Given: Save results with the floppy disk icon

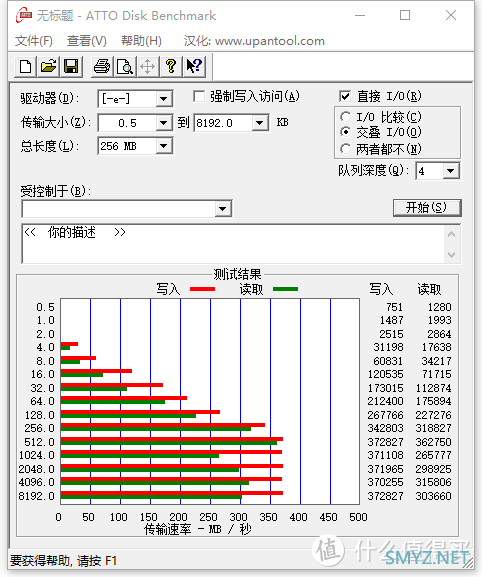Looking at the screenshot, I should [x=71, y=67].
